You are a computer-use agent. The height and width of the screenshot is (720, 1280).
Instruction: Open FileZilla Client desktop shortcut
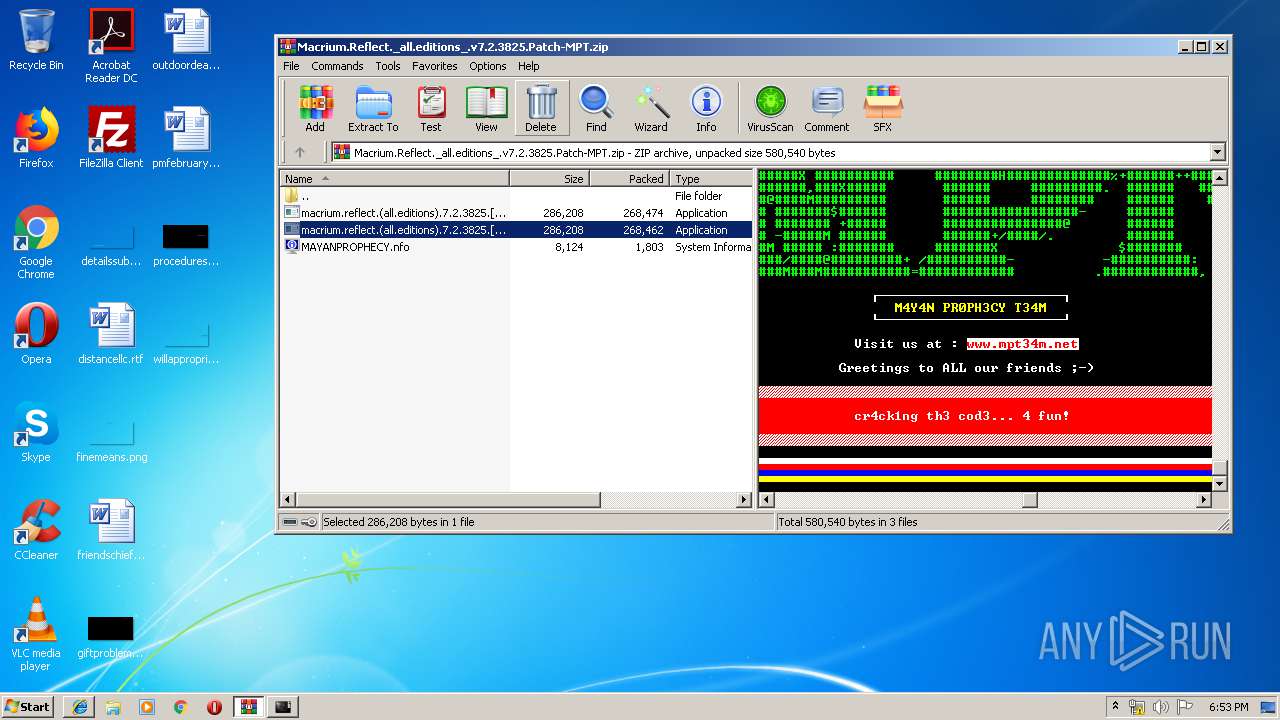click(x=111, y=138)
